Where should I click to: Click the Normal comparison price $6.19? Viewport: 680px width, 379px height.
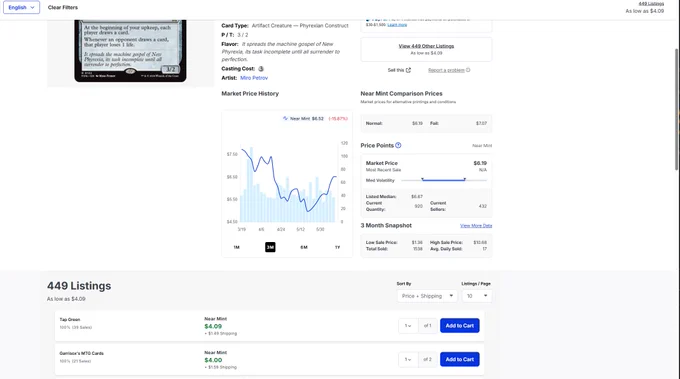[x=417, y=124]
